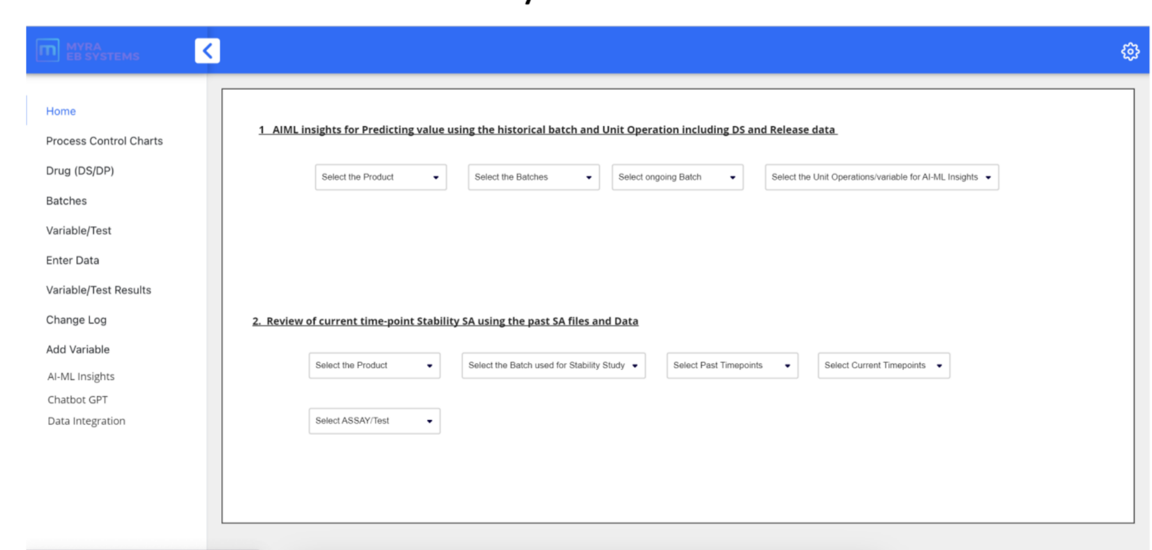Image resolution: width=1152 pixels, height=550 pixels.
Task: Open the Select Current Timepoints dropdown
Action: (884, 365)
